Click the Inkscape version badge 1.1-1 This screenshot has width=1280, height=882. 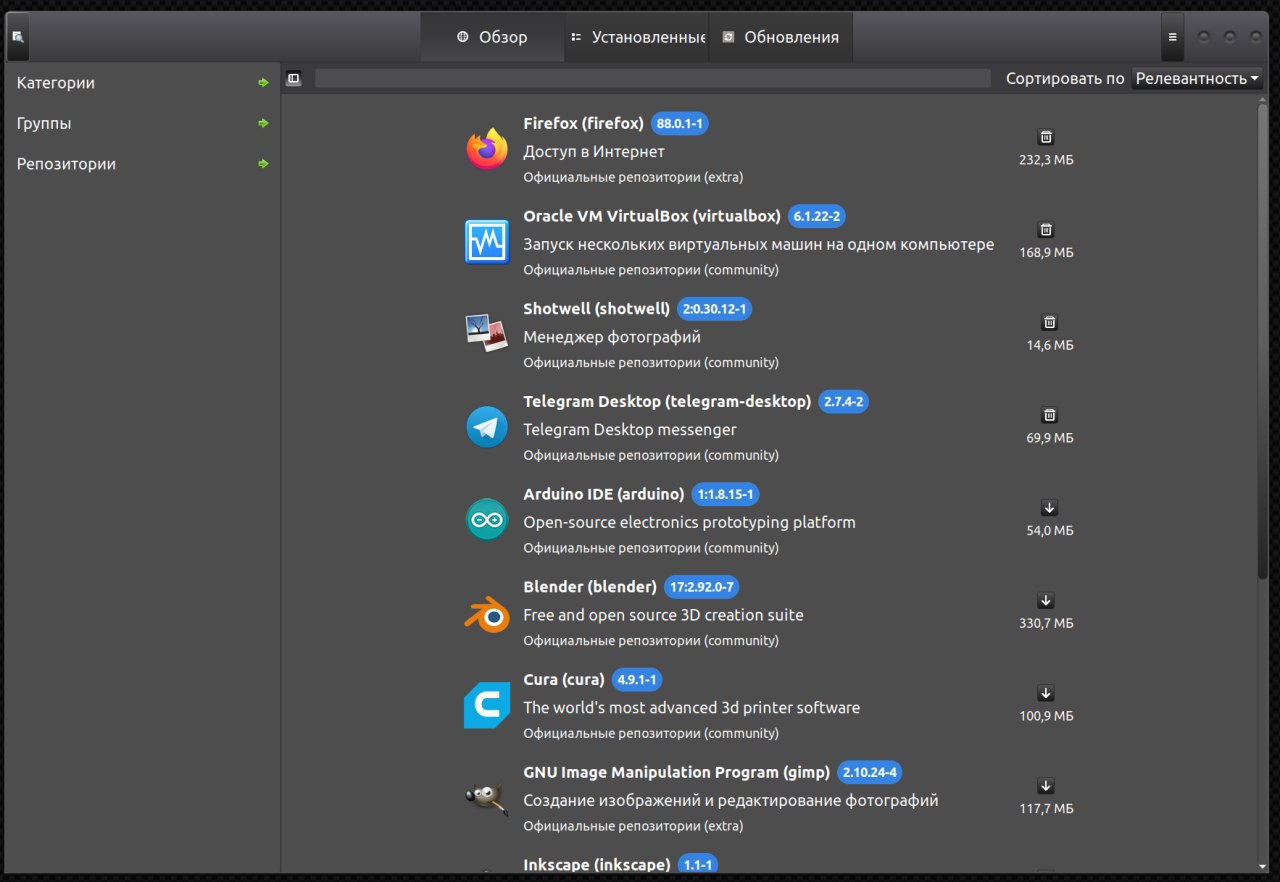tap(698, 864)
